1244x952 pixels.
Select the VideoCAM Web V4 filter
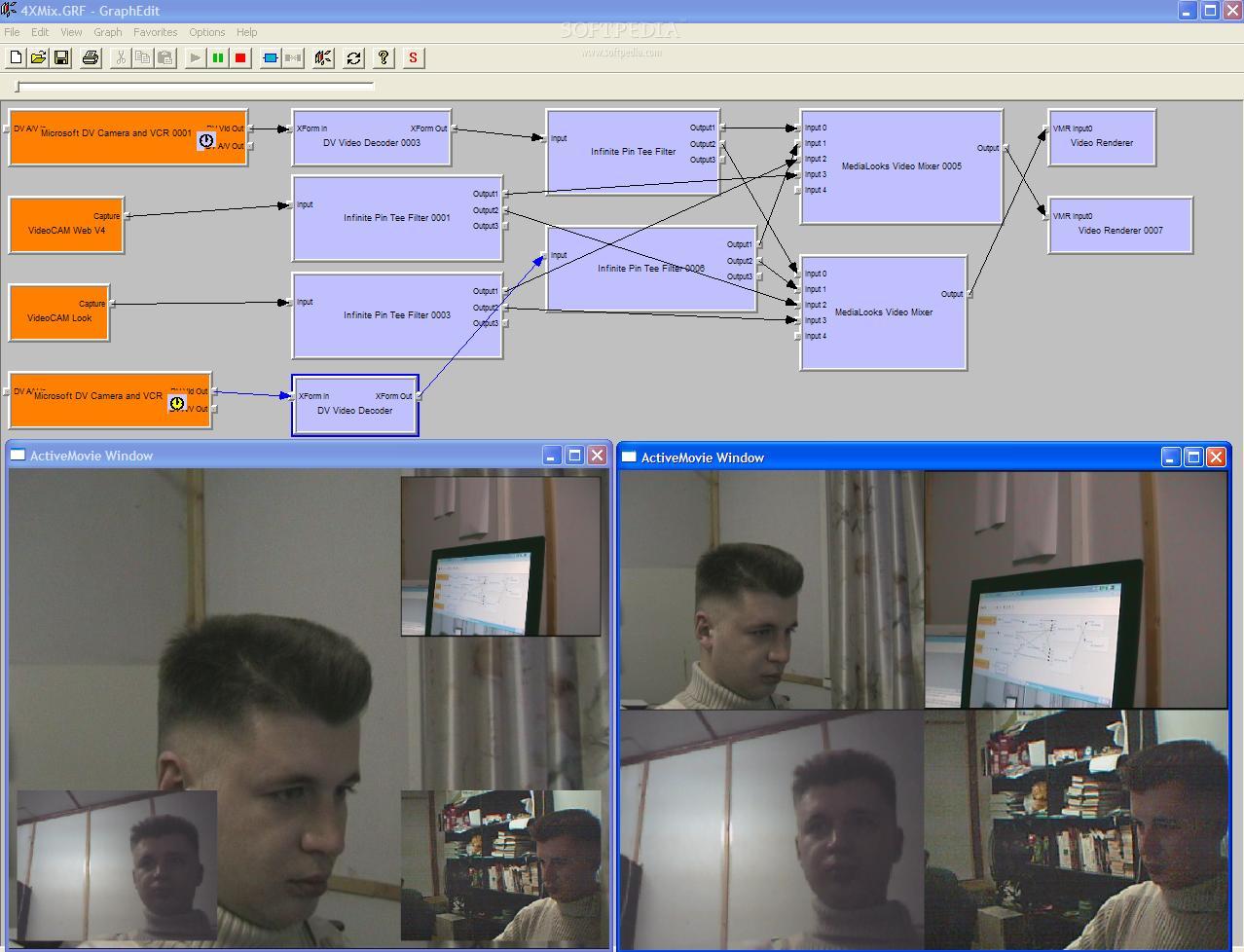pyautogui.click(x=66, y=225)
